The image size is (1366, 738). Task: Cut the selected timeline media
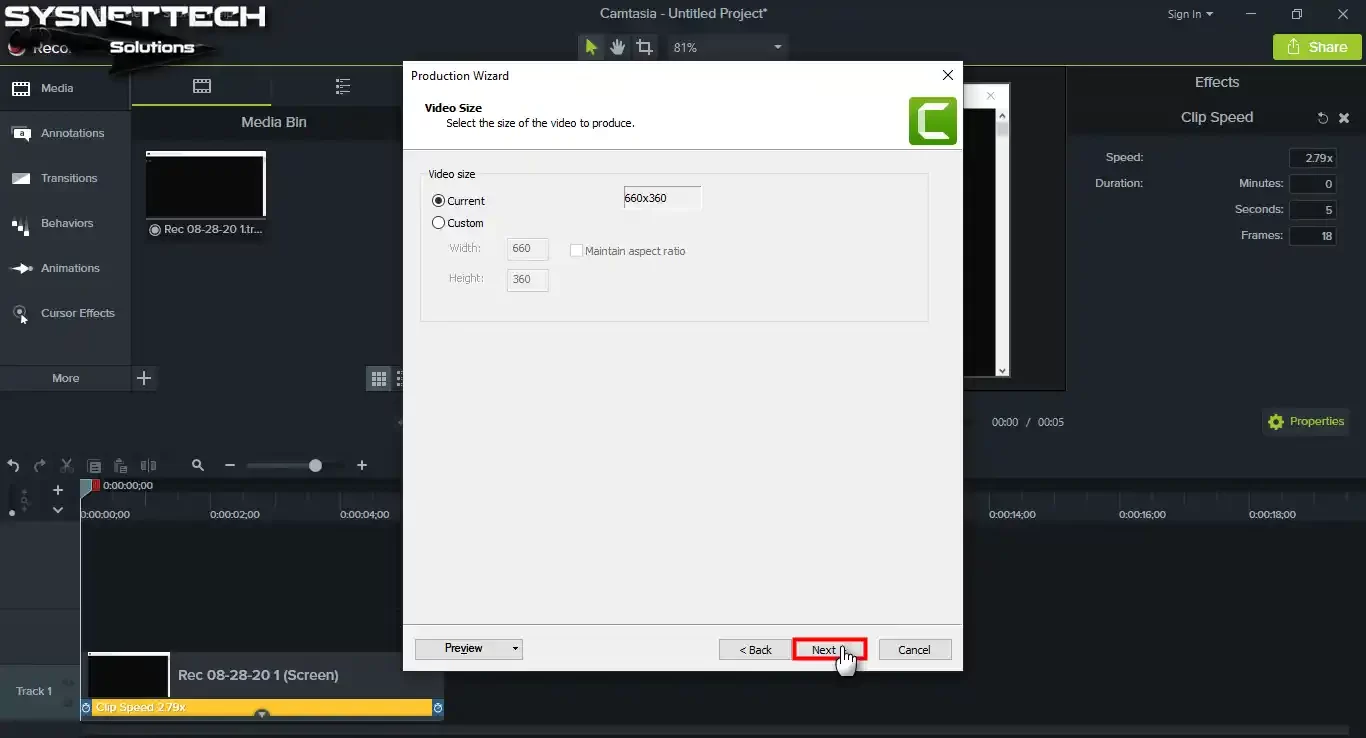coord(67,465)
